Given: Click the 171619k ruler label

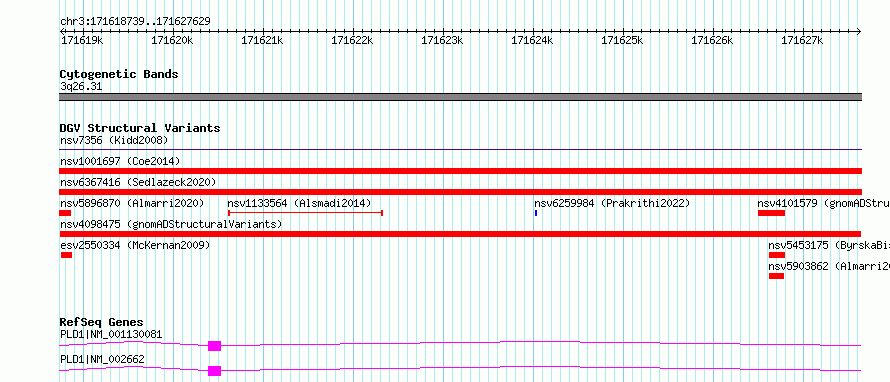Looking at the screenshot, I should coord(82,40).
